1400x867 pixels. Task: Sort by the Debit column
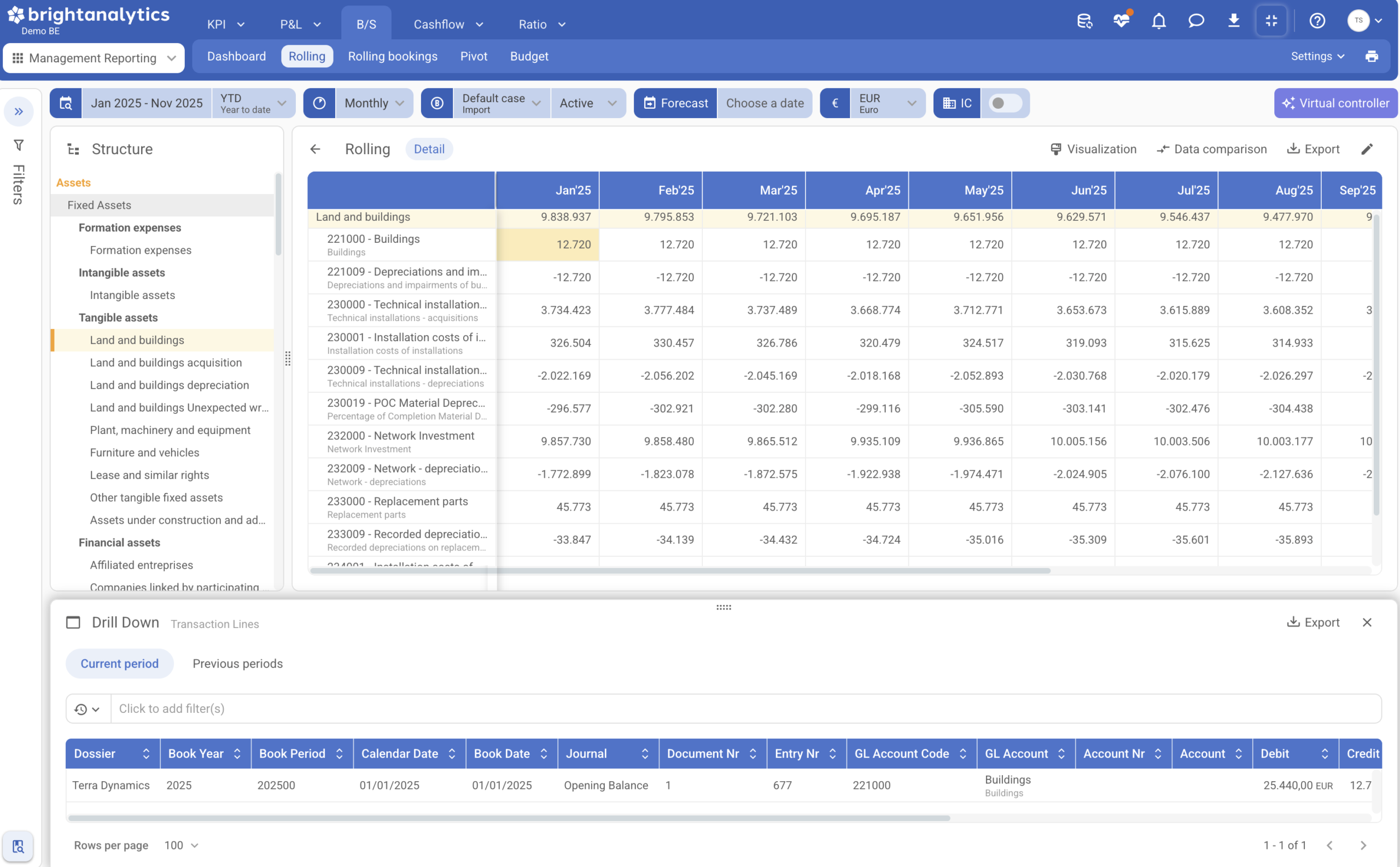pyautogui.click(x=1325, y=754)
